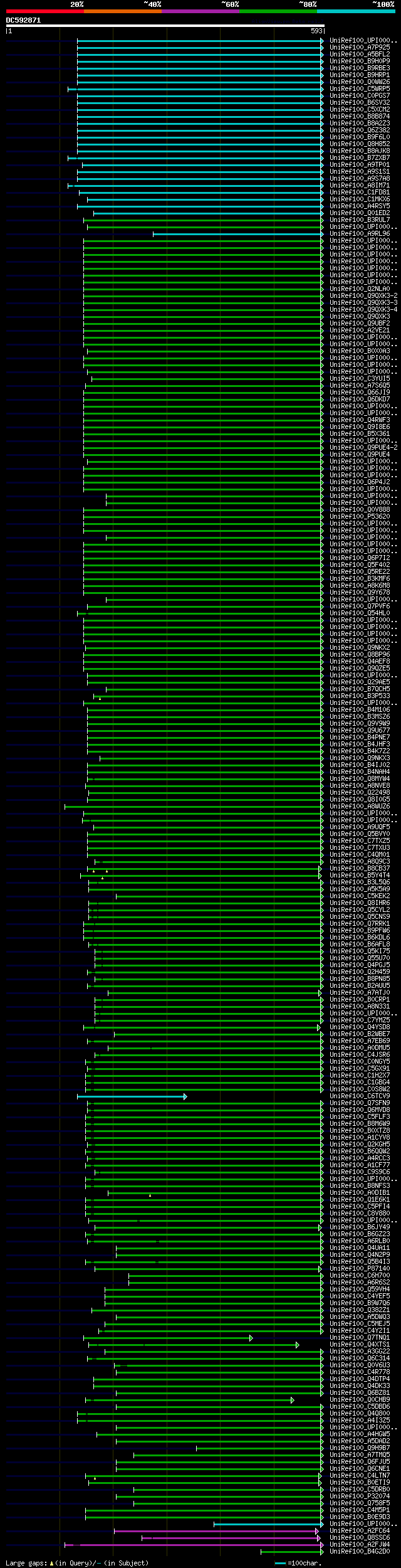Click the 593 end position label

(x=317, y=31)
